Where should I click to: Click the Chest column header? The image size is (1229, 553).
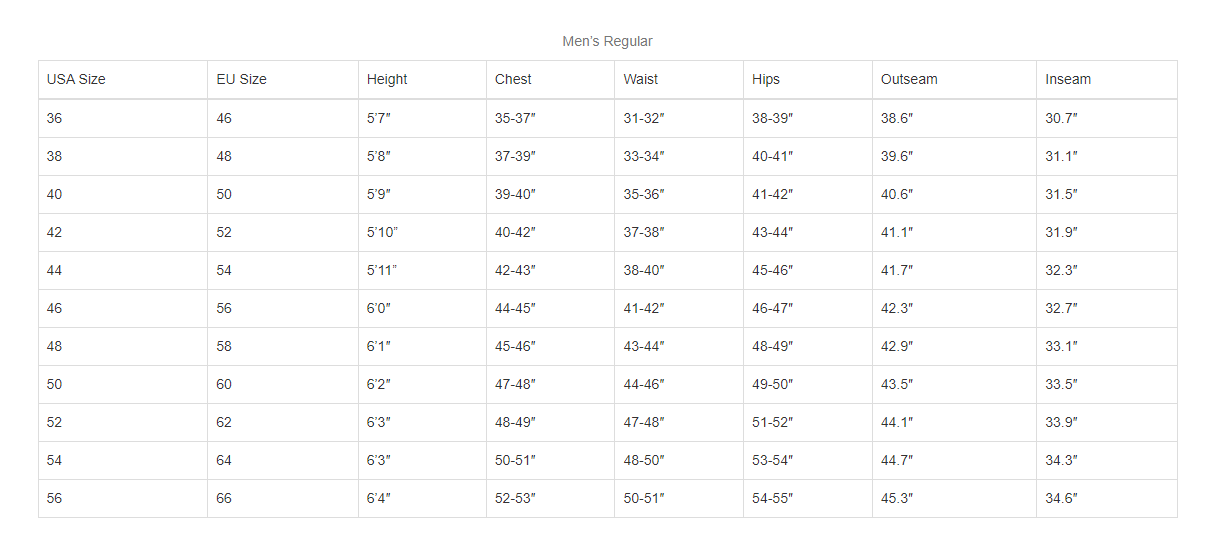(513, 79)
